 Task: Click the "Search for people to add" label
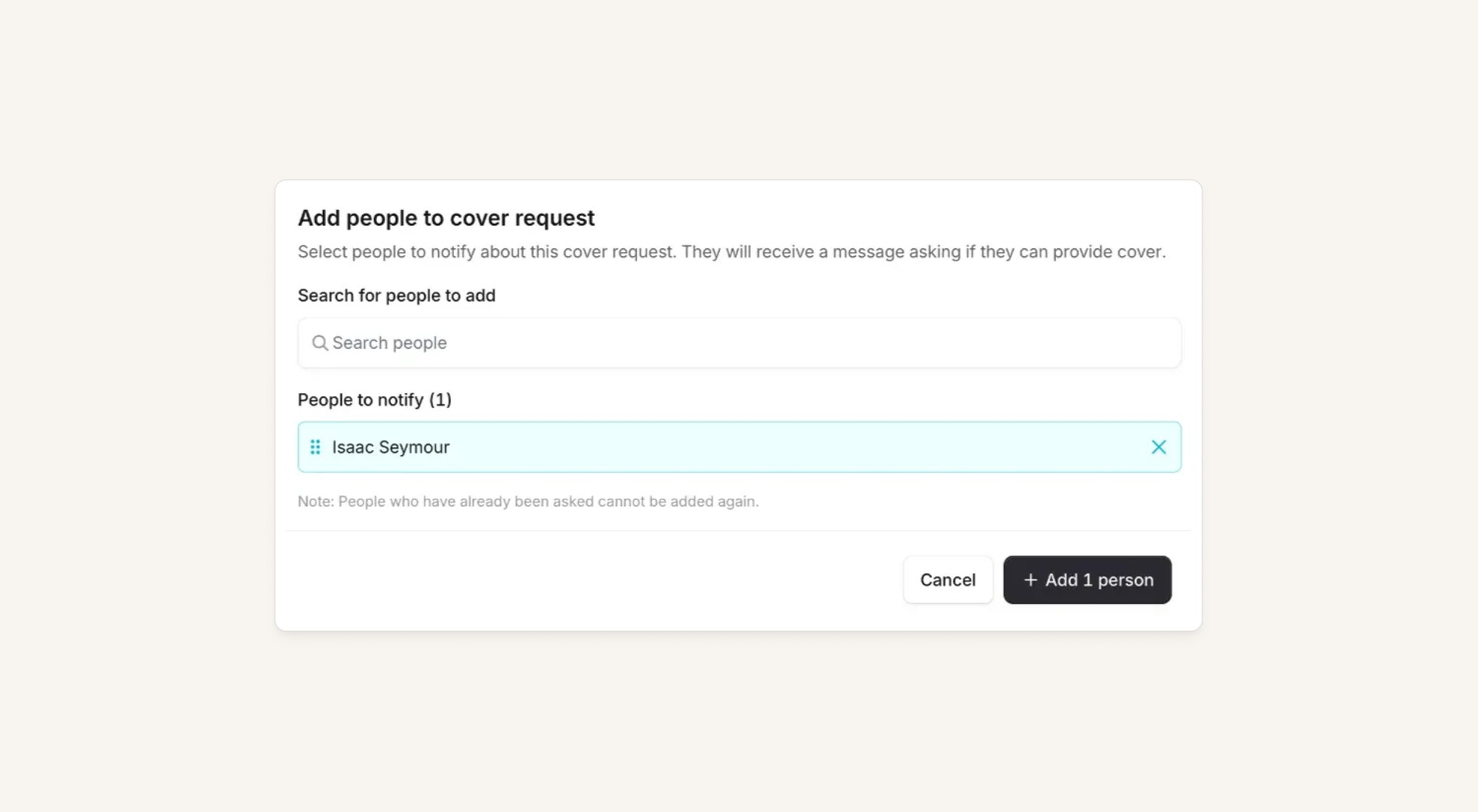click(x=397, y=296)
